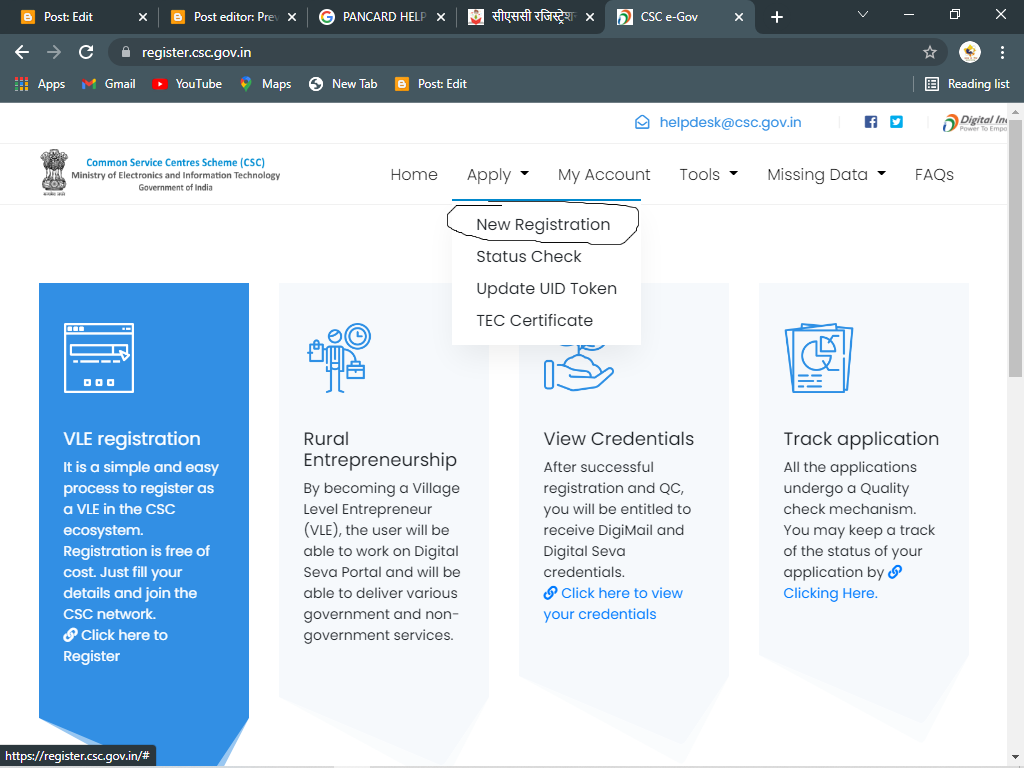Click the Rural Entrepreneurship heading
This screenshot has width=1024, height=768.
pos(380,449)
